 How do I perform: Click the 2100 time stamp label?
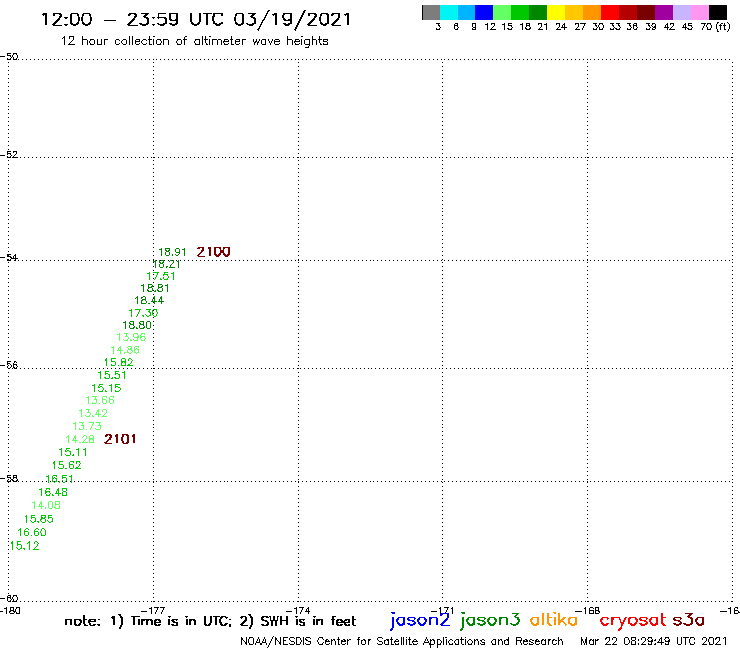[213, 252]
